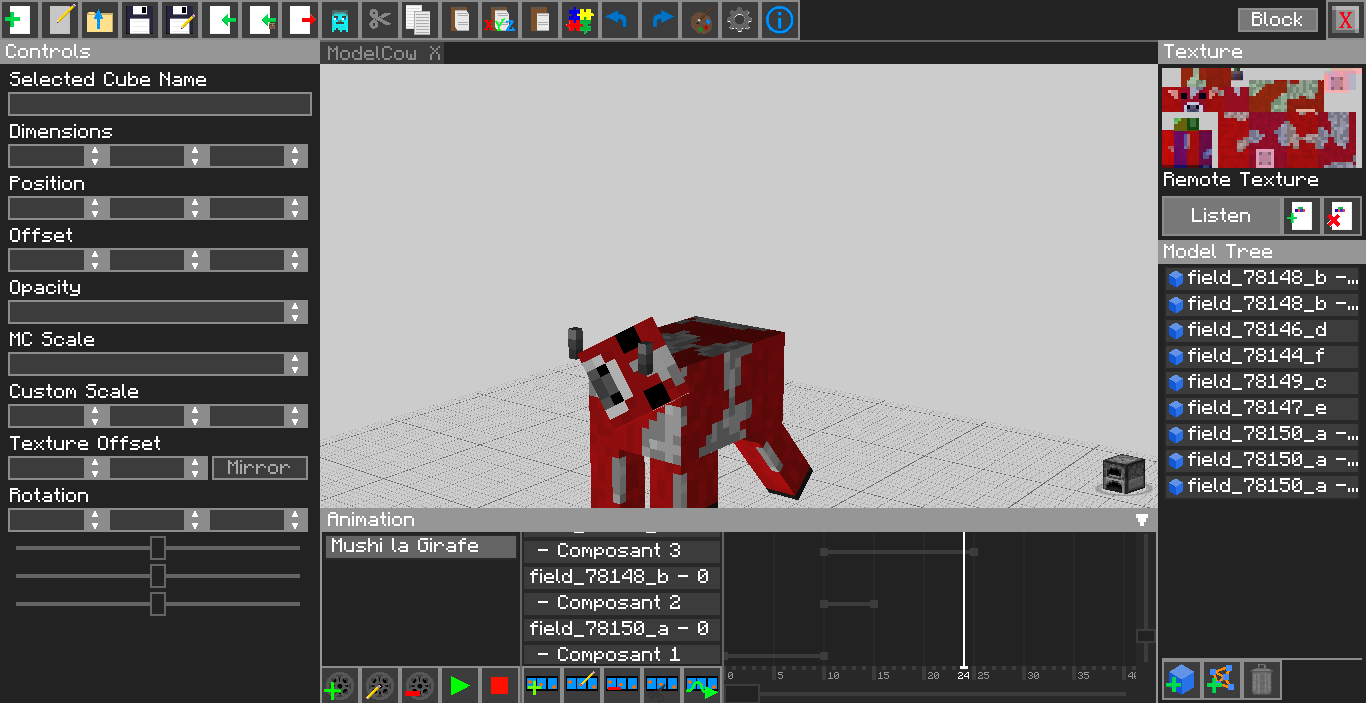Viewport: 1366px width, 703px height.
Task: Open the Ghost Model icon
Action: coord(339,20)
